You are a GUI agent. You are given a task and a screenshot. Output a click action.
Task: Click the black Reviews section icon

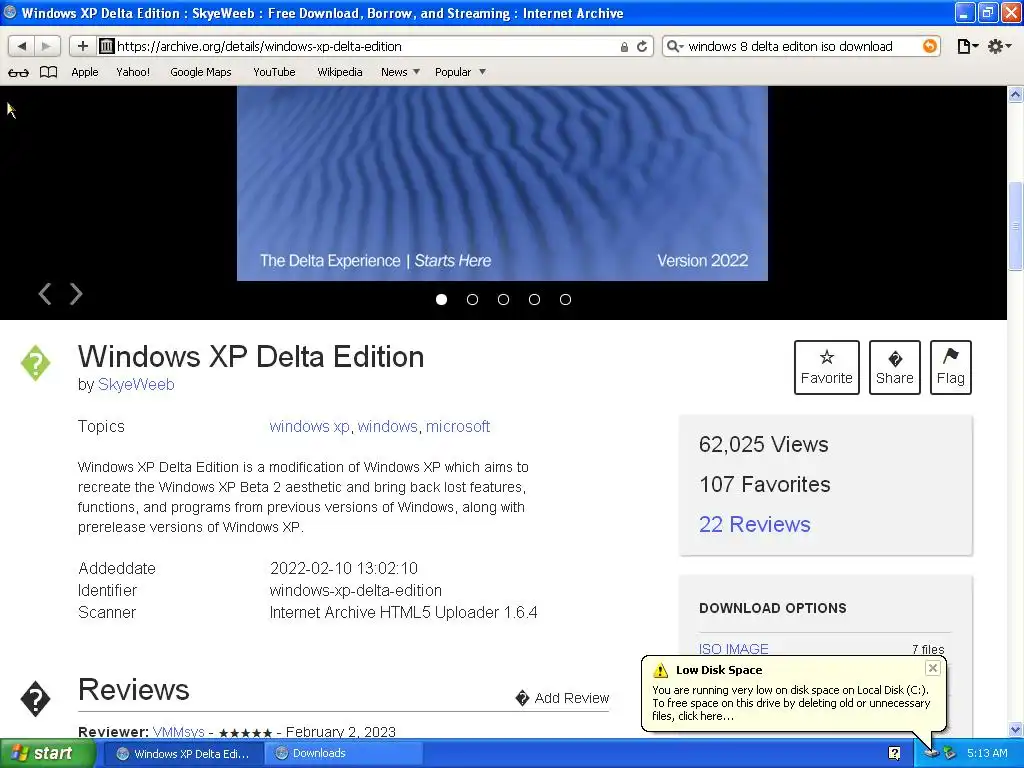(35, 699)
